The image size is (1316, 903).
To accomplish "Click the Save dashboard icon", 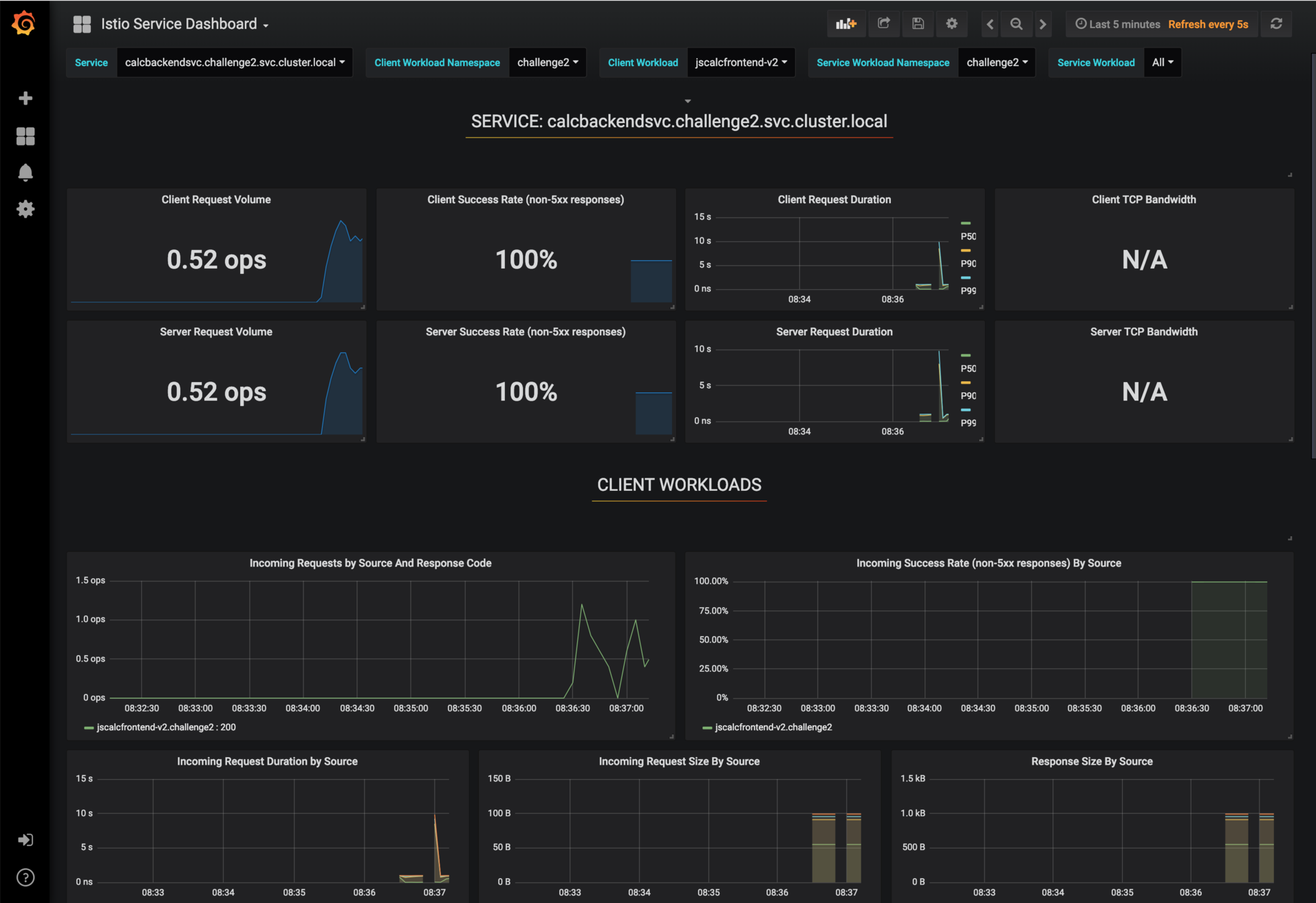I will click(918, 24).
